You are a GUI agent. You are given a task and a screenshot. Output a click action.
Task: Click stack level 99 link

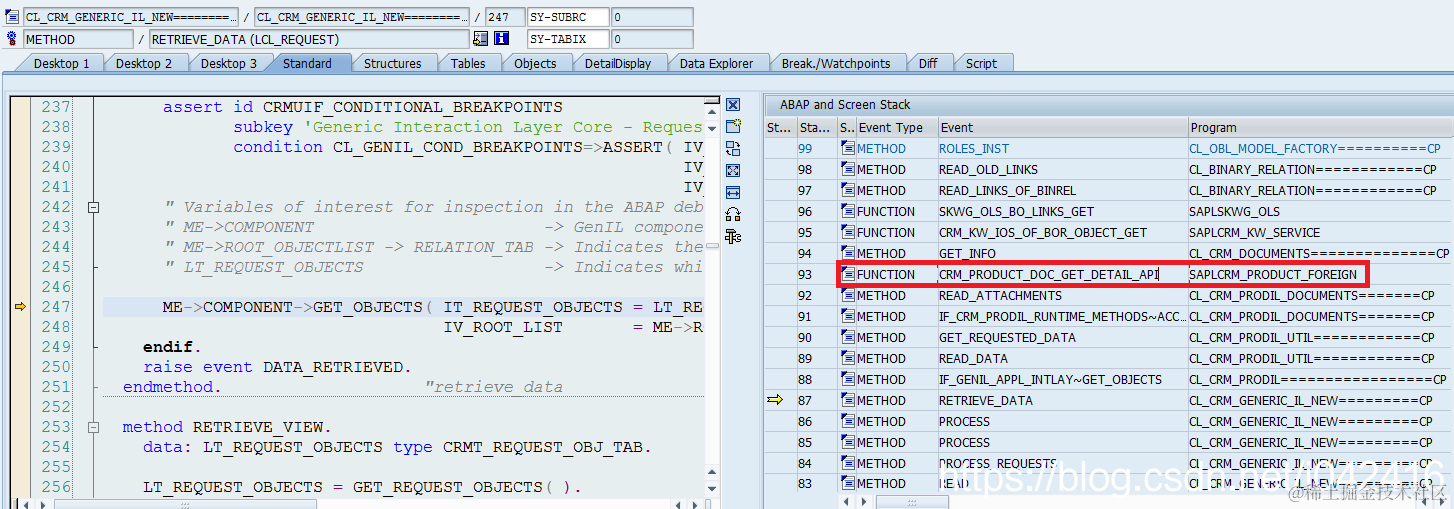pyautogui.click(x=805, y=148)
